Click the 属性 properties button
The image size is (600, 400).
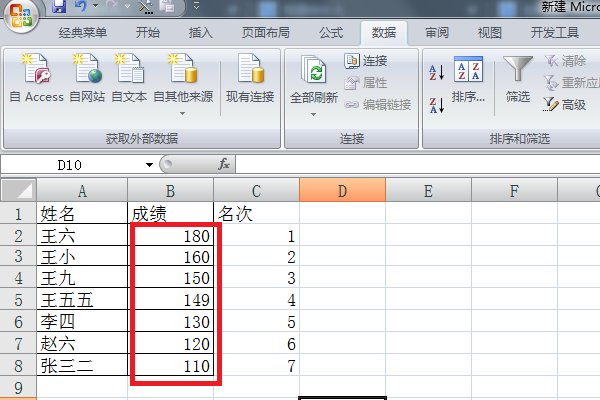point(366,83)
